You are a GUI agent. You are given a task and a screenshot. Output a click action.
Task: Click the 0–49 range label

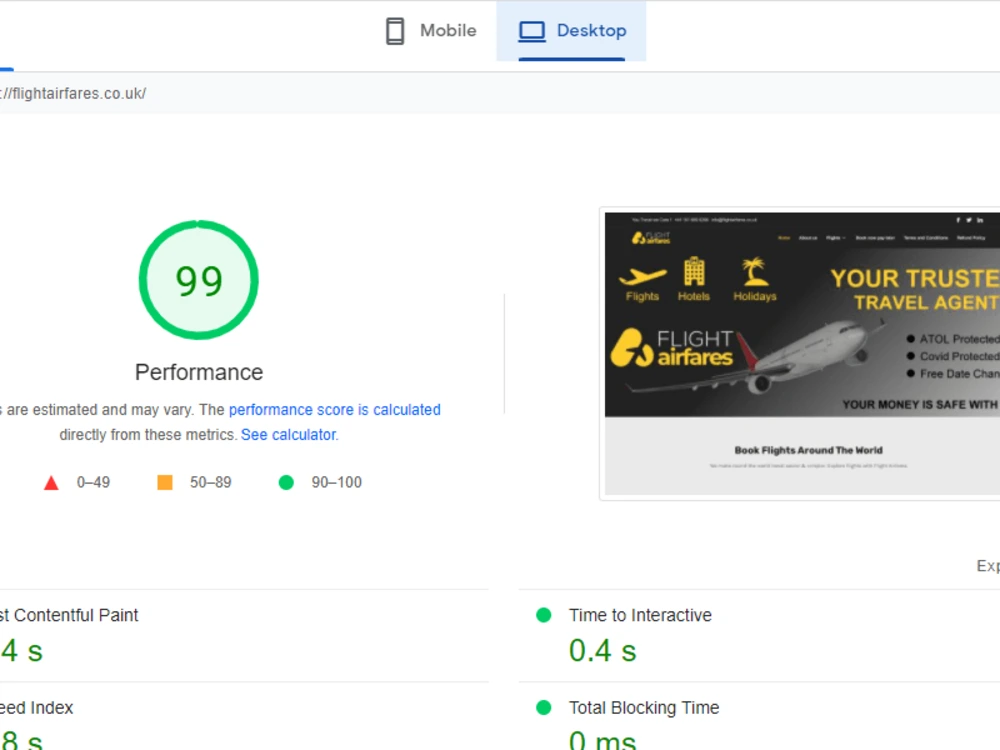(x=93, y=483)
